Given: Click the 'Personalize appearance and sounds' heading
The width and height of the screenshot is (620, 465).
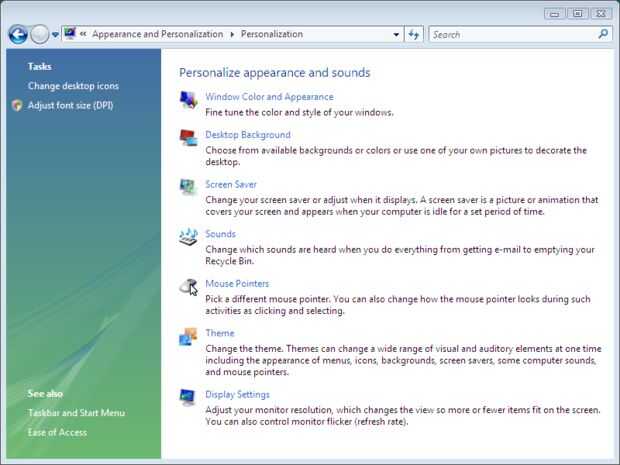Looking at the screenshot, I should tap(274, 73).
